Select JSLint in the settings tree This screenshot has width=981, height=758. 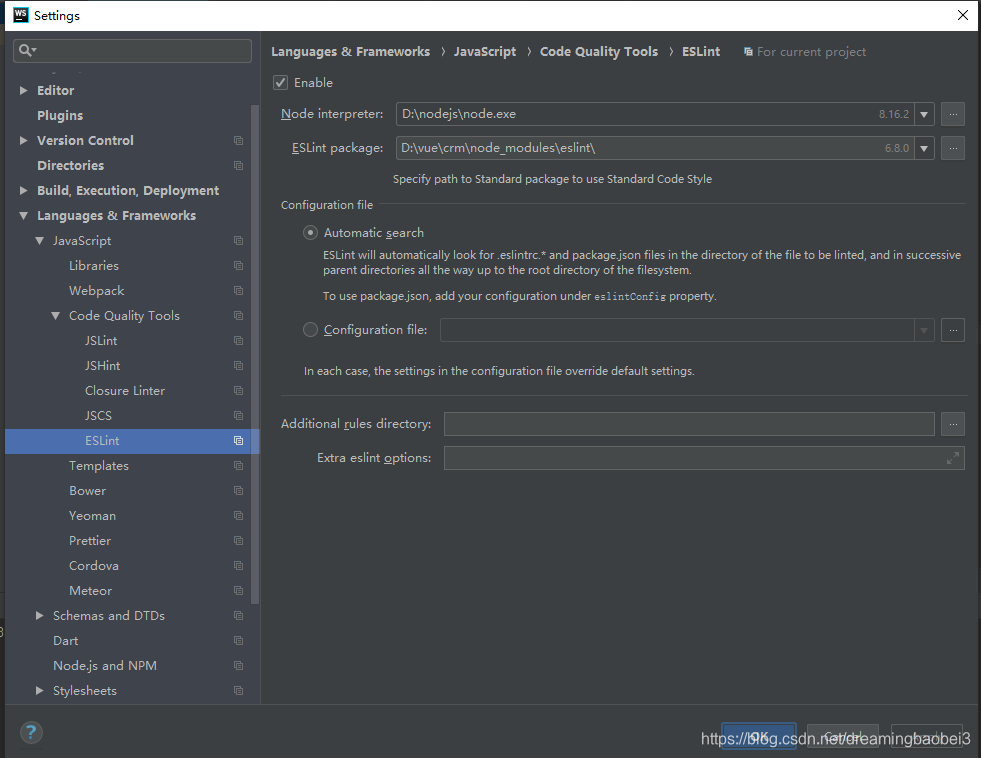click(x=101, y=340)
